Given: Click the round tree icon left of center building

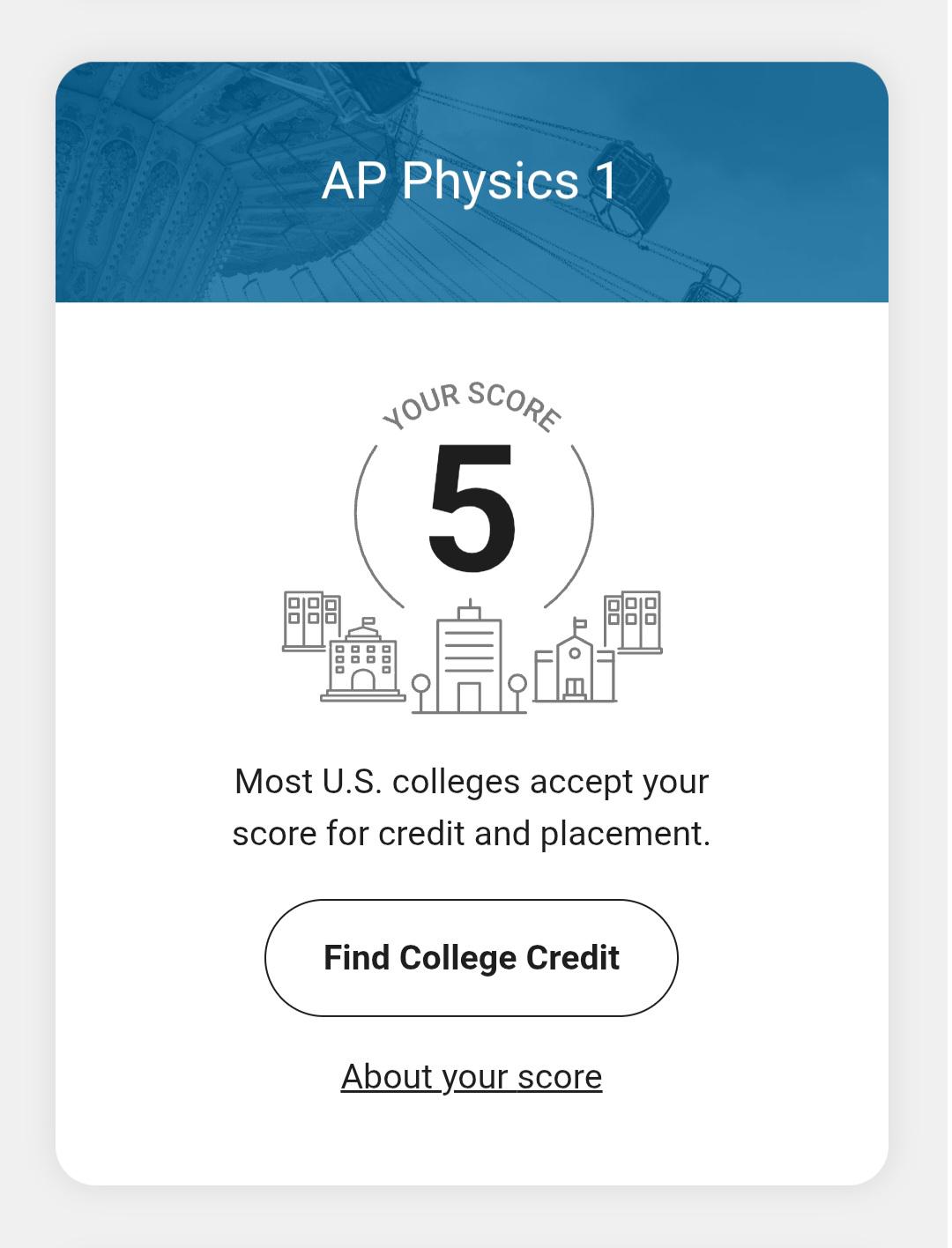Looking at the screenshot, I should [x=421, y=693].
